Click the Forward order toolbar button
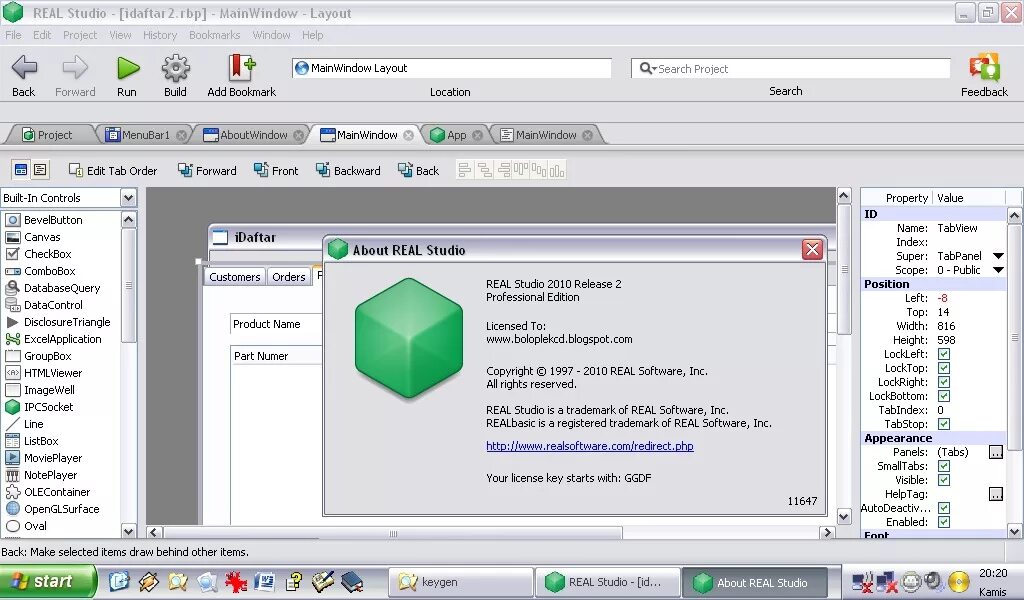This screenshot has width=1024, height=600. pyautogui.click(x=207, y=170)
